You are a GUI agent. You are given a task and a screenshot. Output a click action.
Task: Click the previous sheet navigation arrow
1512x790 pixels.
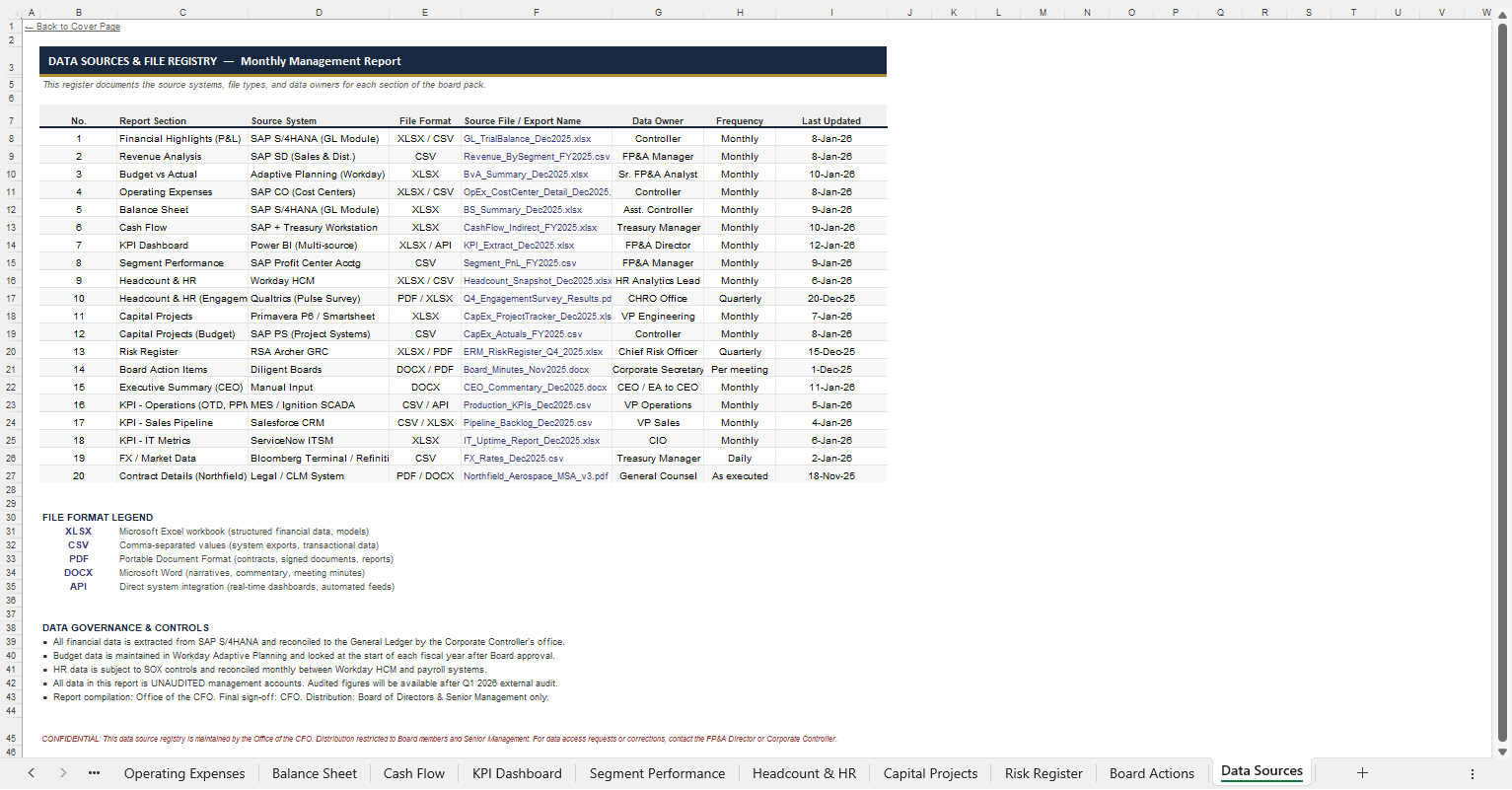(x=31, y=773)
